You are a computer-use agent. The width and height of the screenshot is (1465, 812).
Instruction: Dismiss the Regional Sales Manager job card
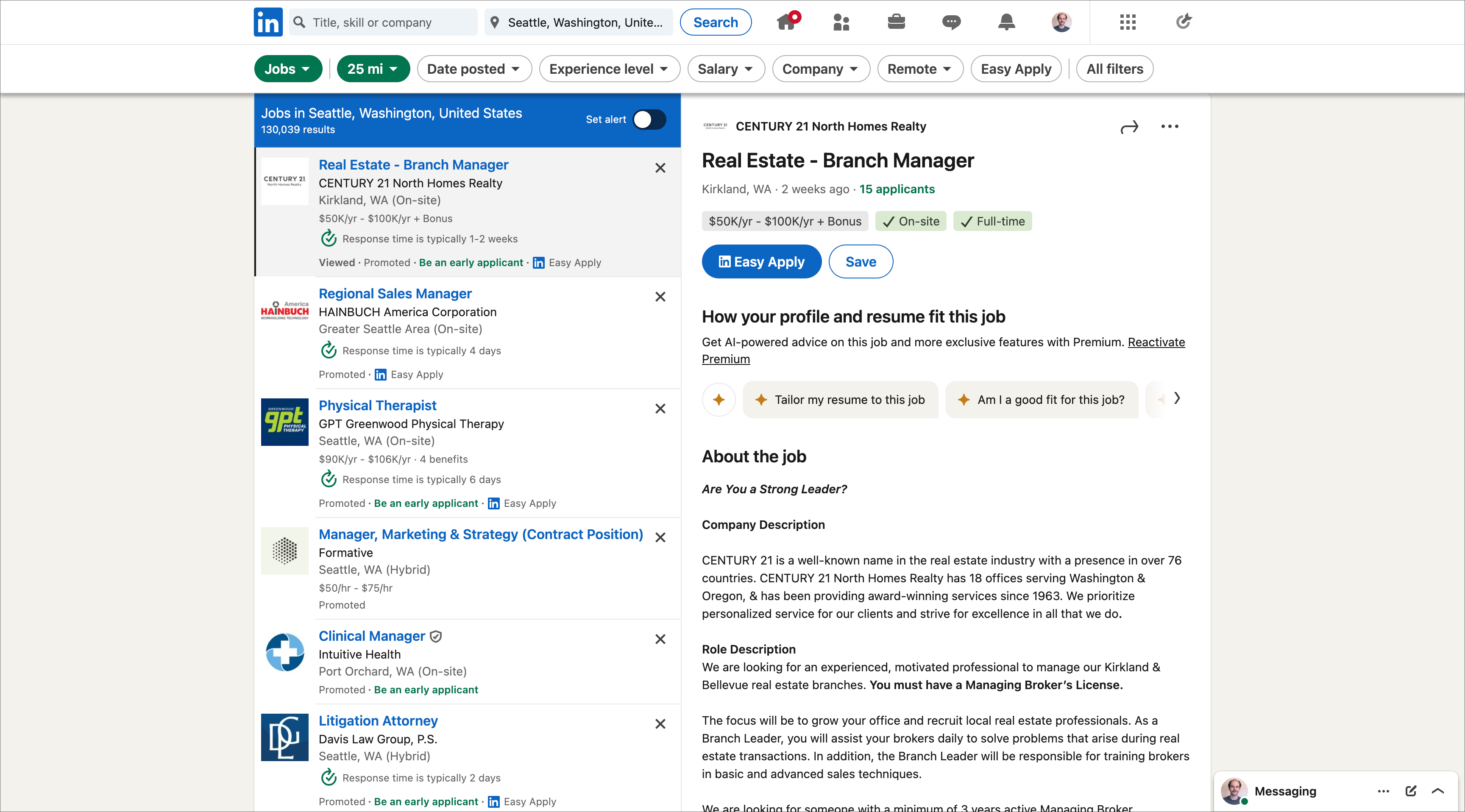[x=660, y=297]
